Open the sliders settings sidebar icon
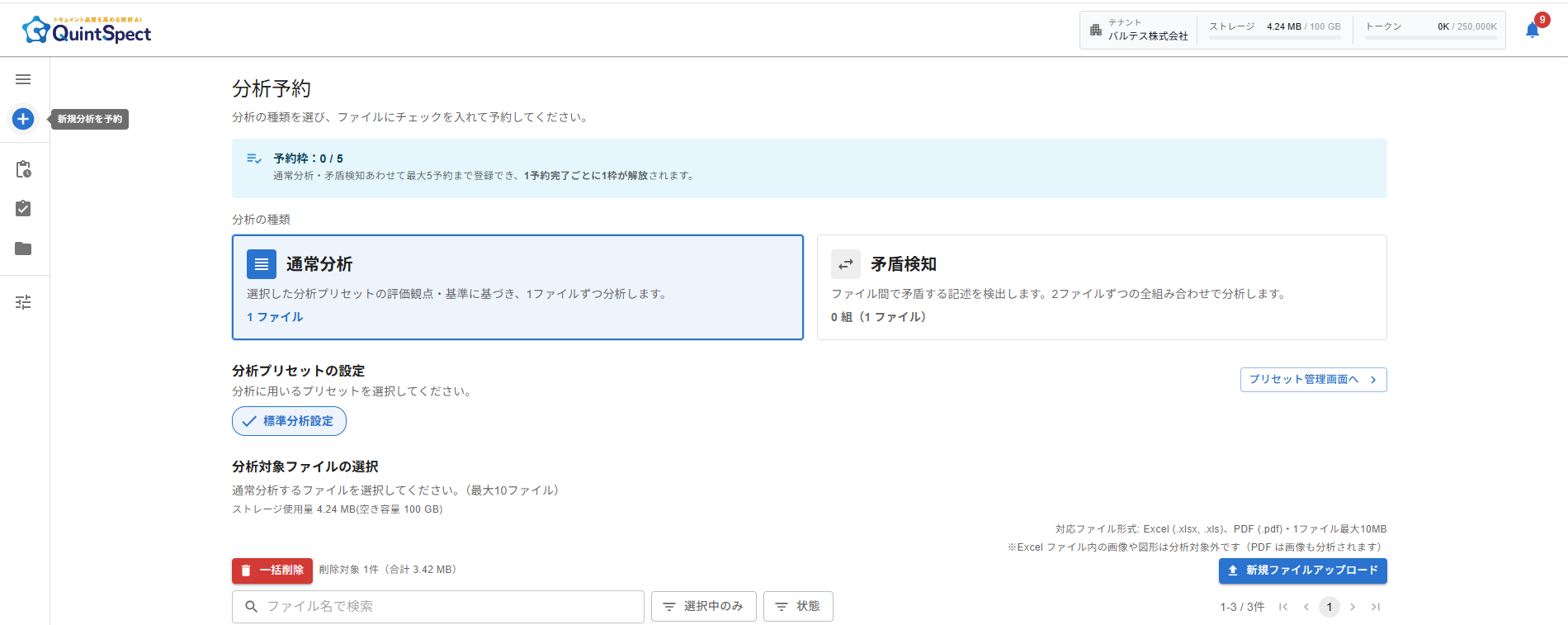 point(23,302)
